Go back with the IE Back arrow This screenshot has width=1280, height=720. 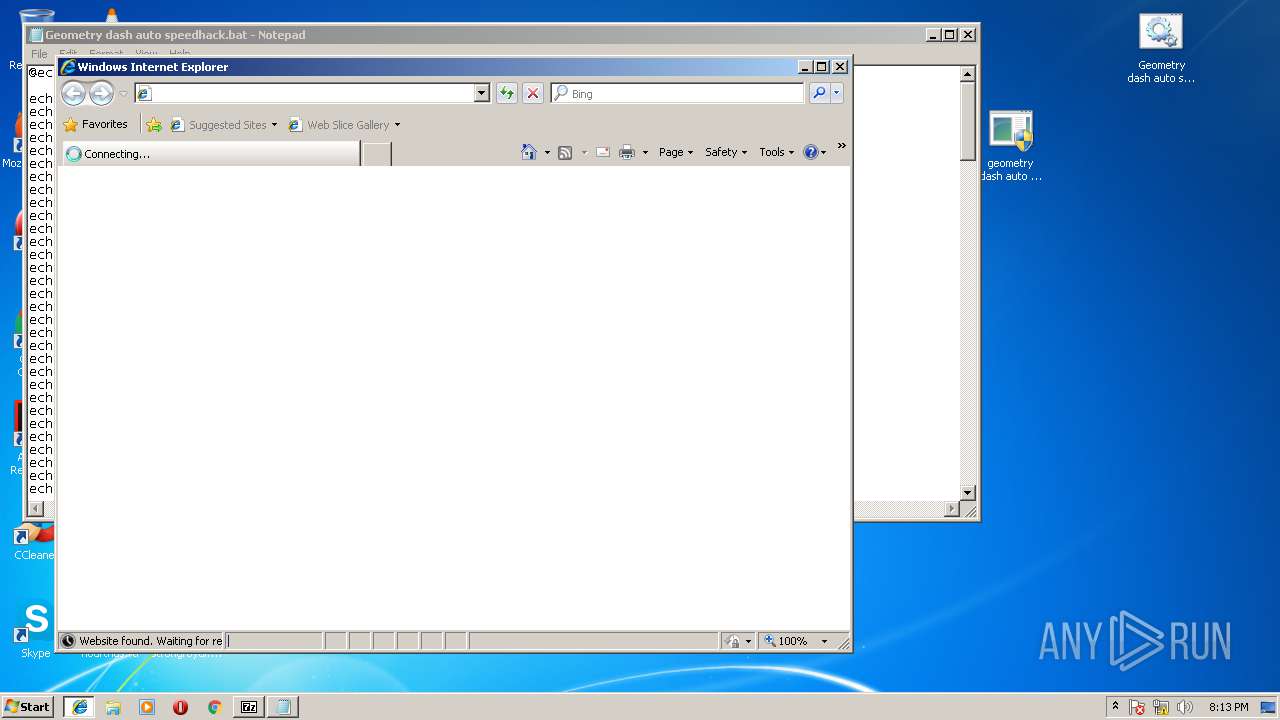pos(73,93)
